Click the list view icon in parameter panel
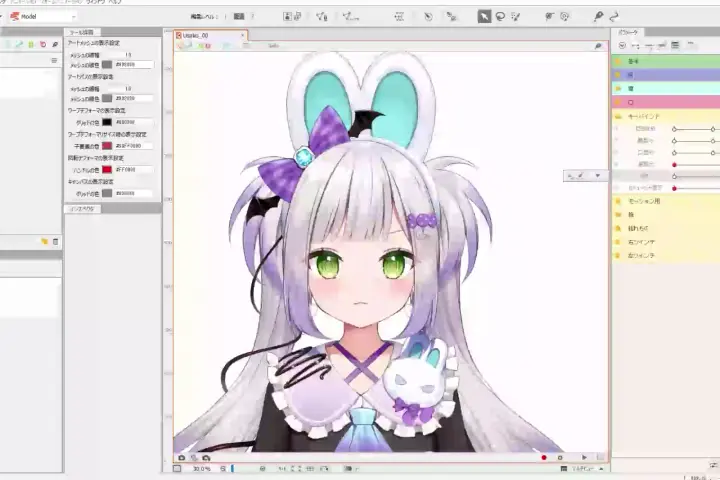The height and width of the screenshot is (480, 720). coord(675,45)
